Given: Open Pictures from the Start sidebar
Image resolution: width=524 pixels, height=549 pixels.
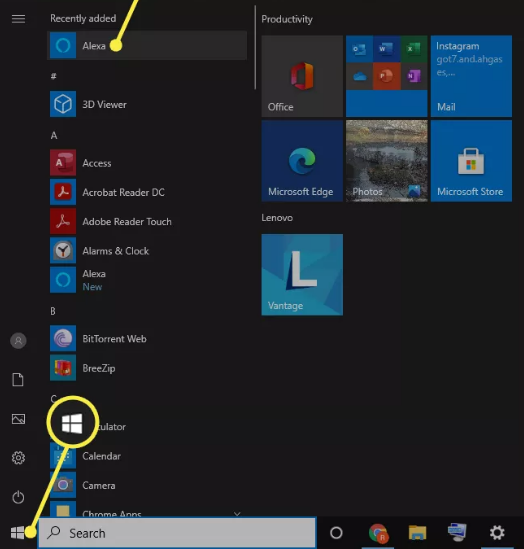Looking at the screenshot, I should pyautogui.click(x=18, y=419).
